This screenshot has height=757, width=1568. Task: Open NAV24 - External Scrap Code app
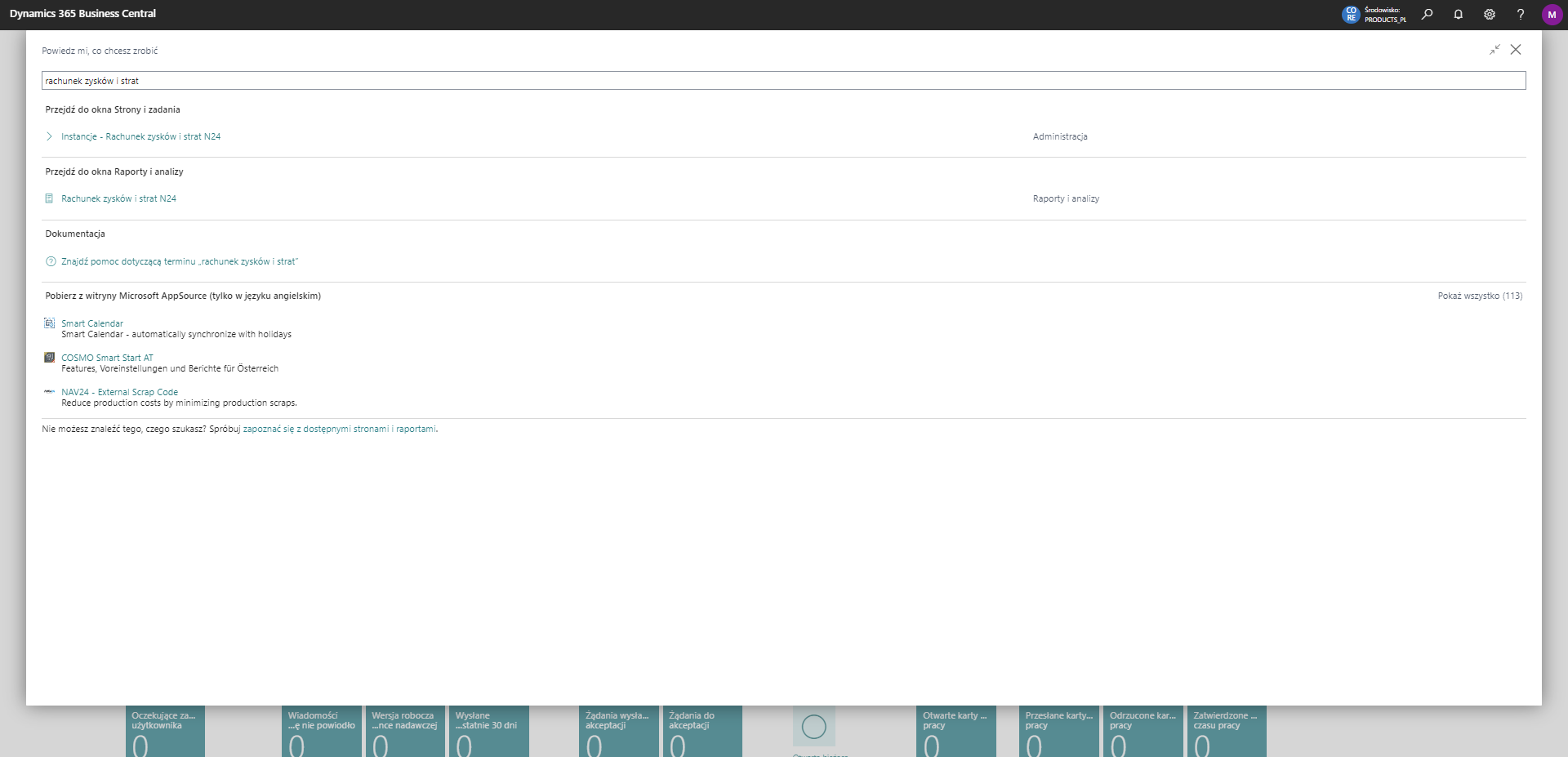(119, 392)
